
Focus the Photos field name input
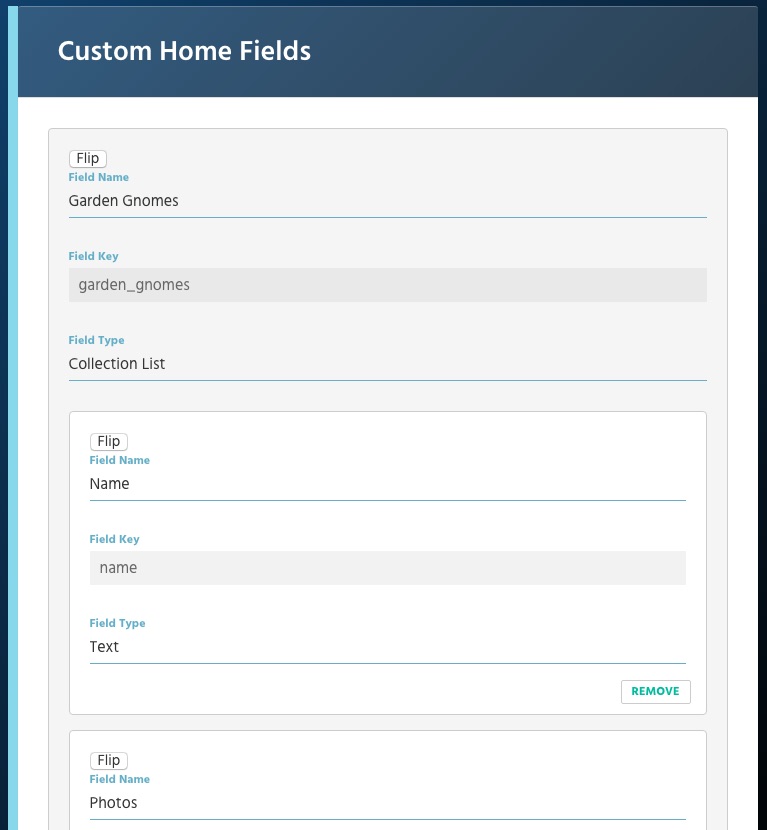click(387, 803)
